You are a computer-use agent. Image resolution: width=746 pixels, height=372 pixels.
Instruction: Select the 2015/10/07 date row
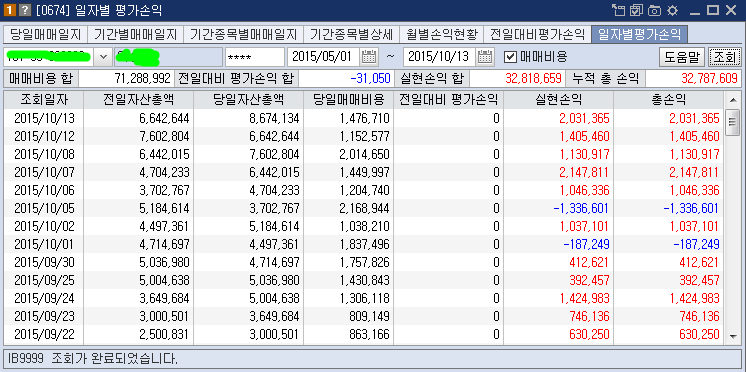coord(364,172)
